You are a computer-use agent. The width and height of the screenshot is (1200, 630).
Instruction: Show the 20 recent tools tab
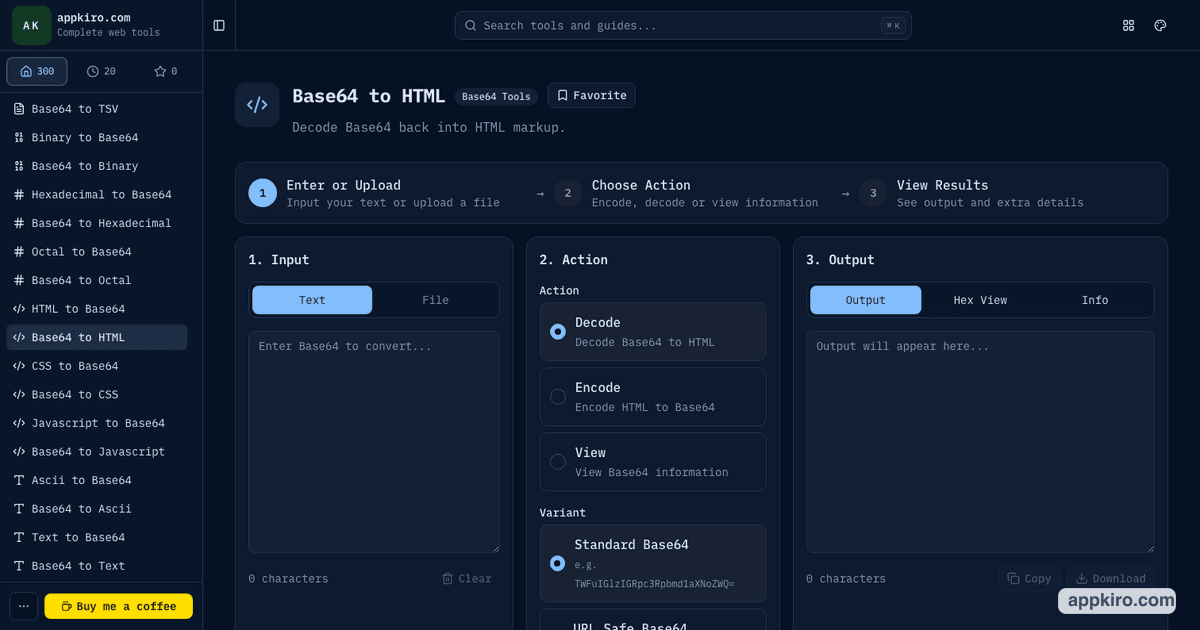[x=101, y=71]
